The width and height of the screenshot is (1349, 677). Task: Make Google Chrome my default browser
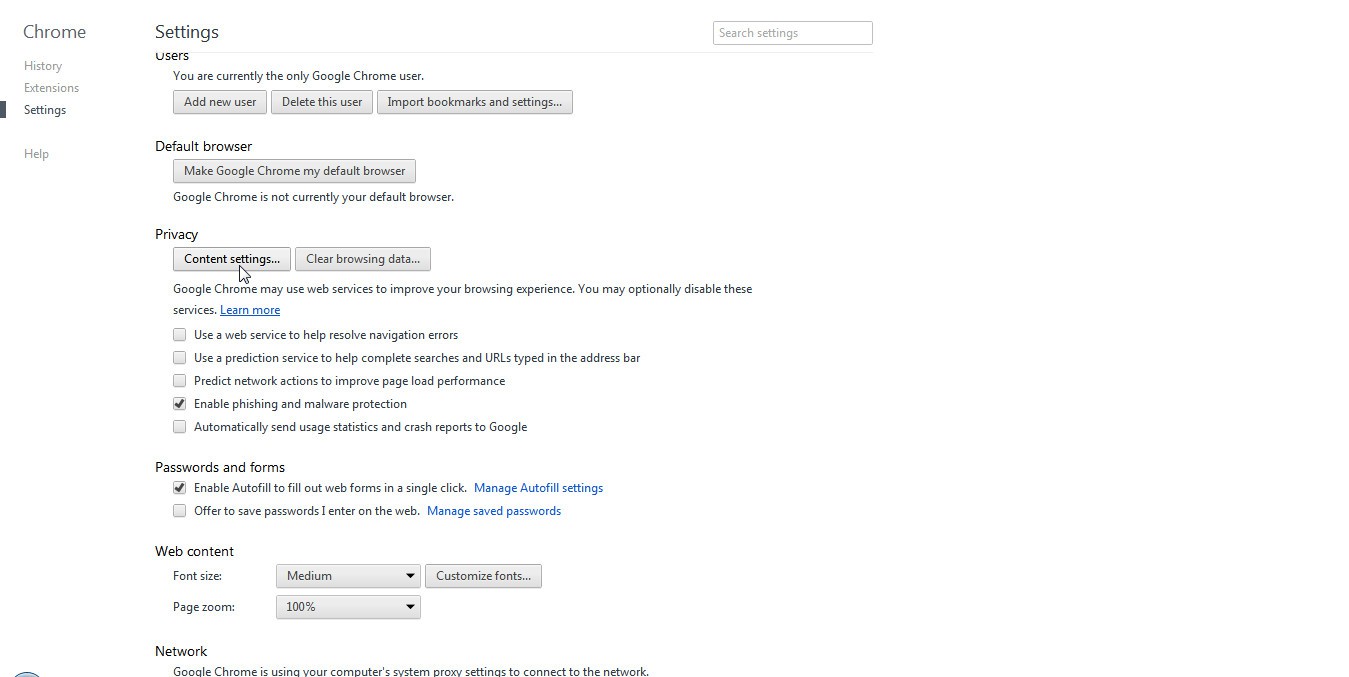click(x=294, y=171)
